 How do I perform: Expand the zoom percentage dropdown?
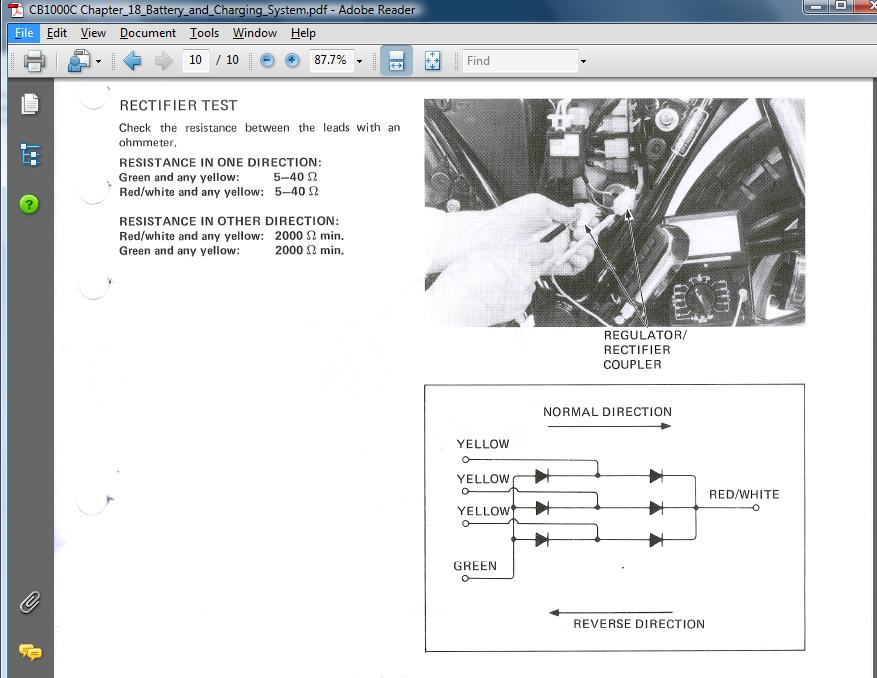pyautogui.click(x=359, y=61)
